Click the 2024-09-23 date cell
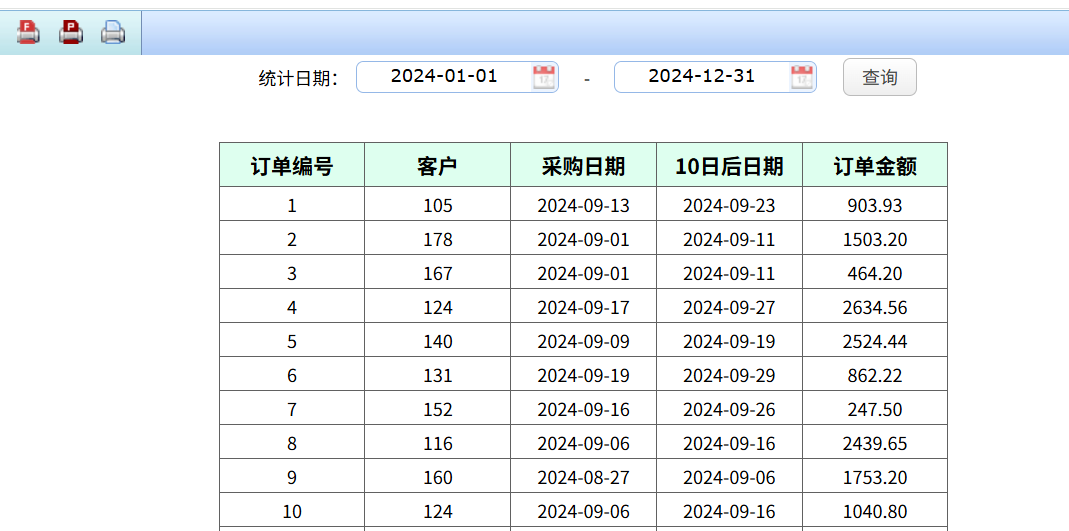 click(729, 204)
